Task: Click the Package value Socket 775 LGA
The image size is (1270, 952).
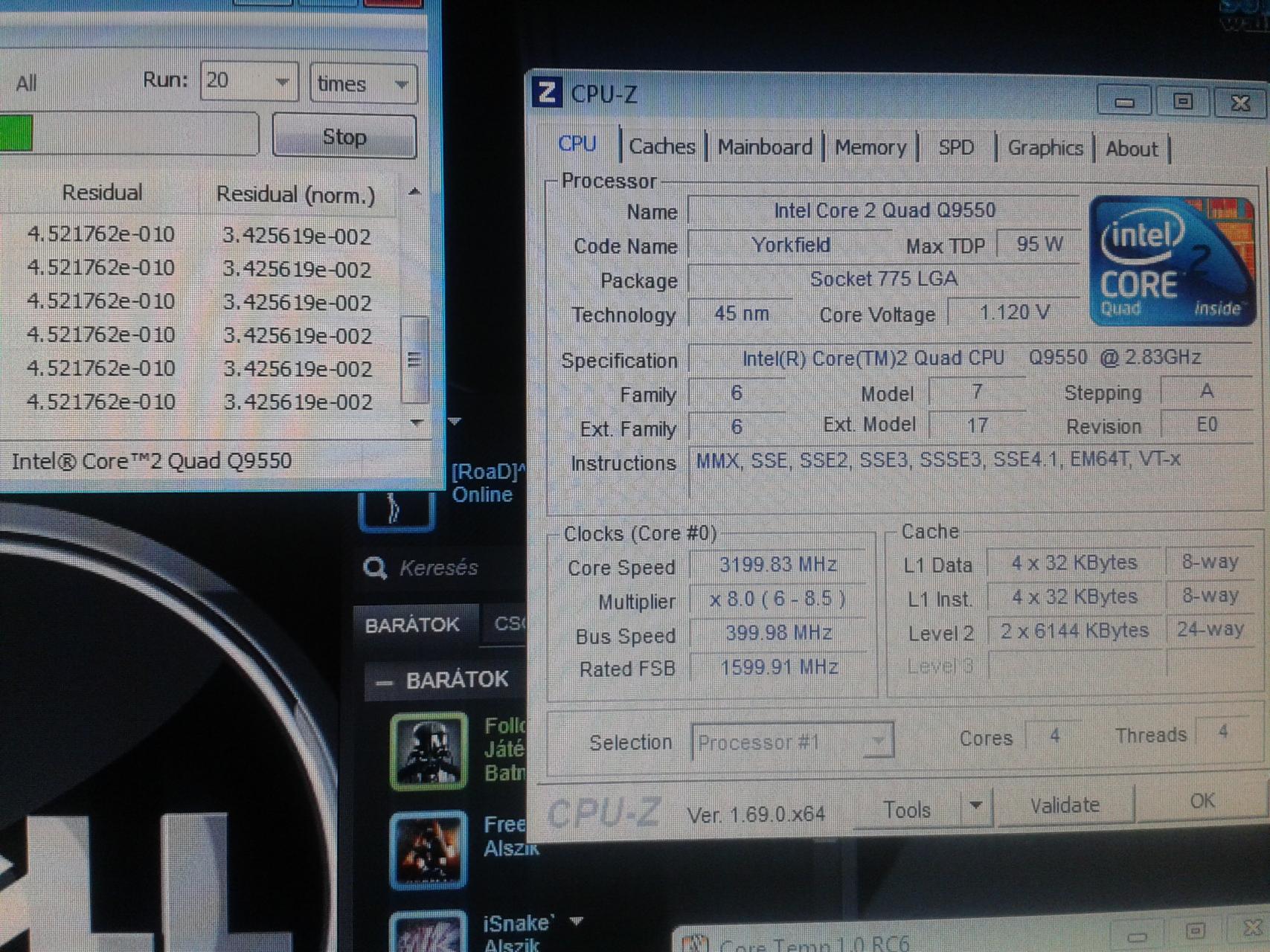Action: tap(884, 279)
